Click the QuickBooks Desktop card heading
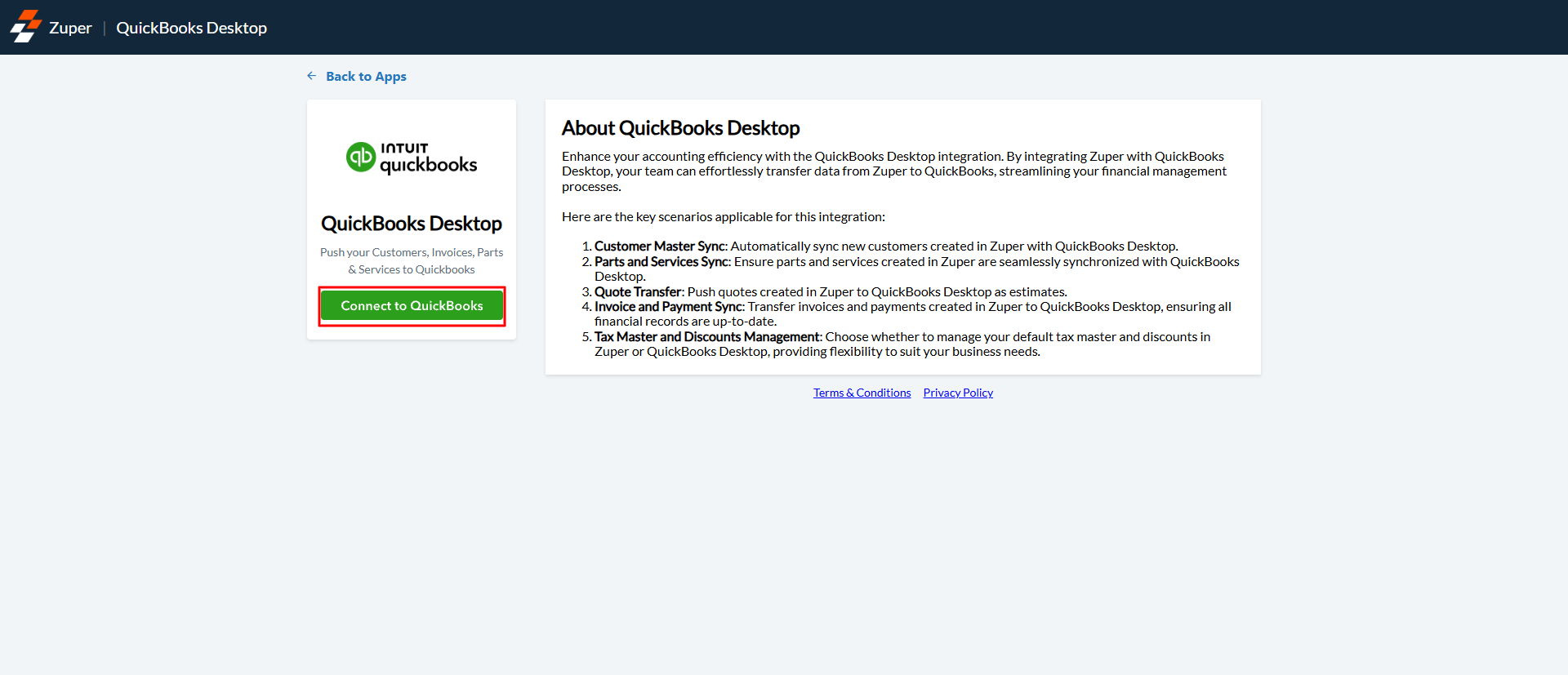The width and height of the screenshot is (1568, 675). [x=412, y=224]
